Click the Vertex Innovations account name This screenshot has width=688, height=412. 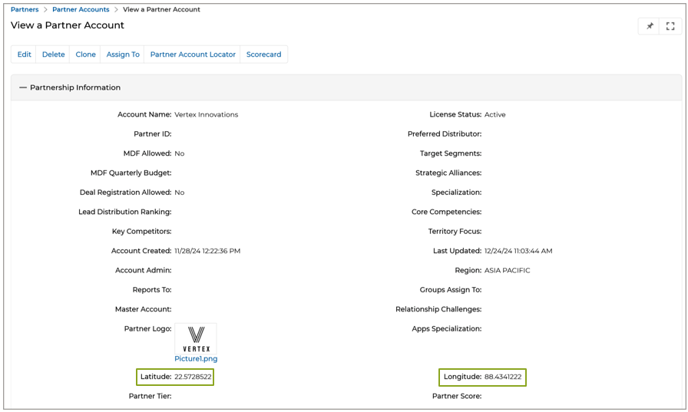click(x=206, y=115)
